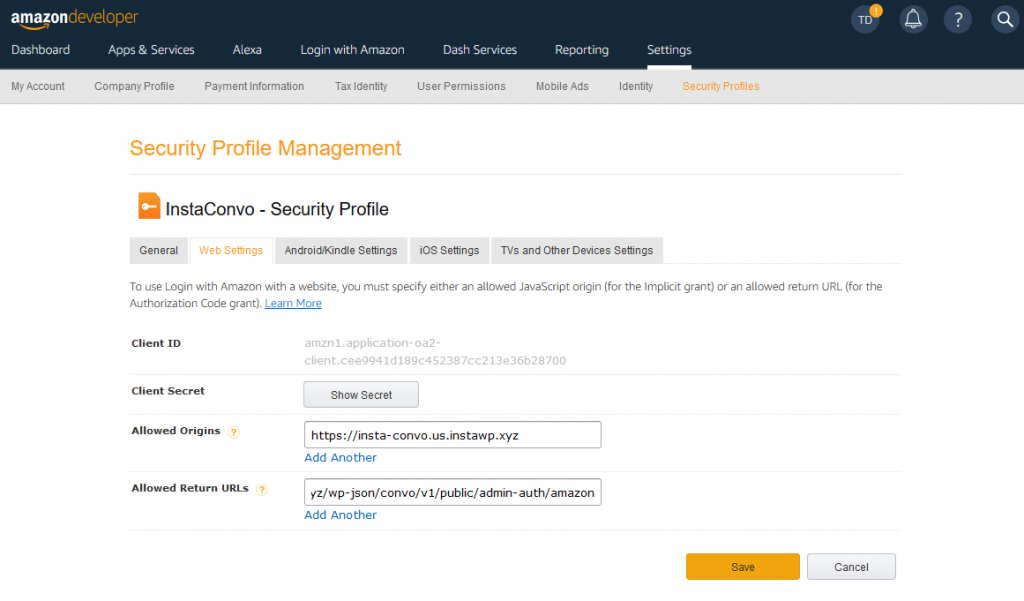Open the help question mark icon

[x=958, y=20]
